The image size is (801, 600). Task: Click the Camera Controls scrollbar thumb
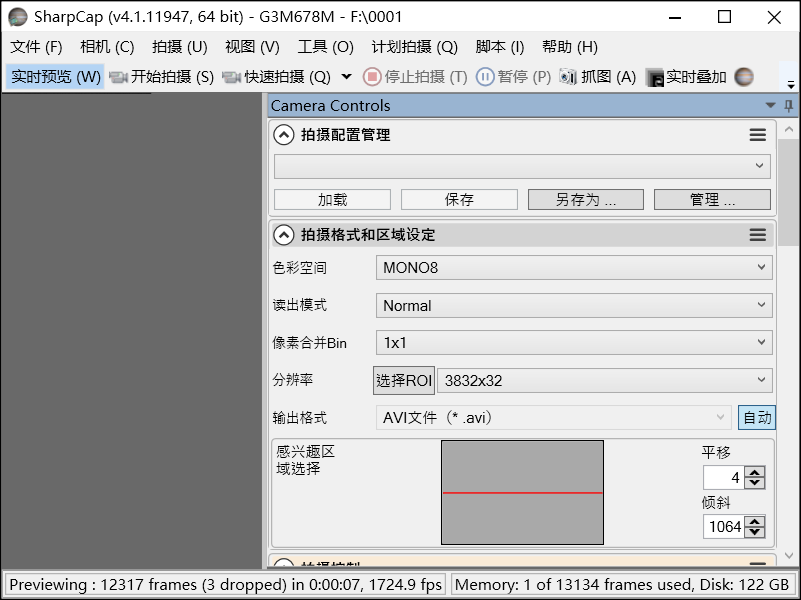[789, 193]
